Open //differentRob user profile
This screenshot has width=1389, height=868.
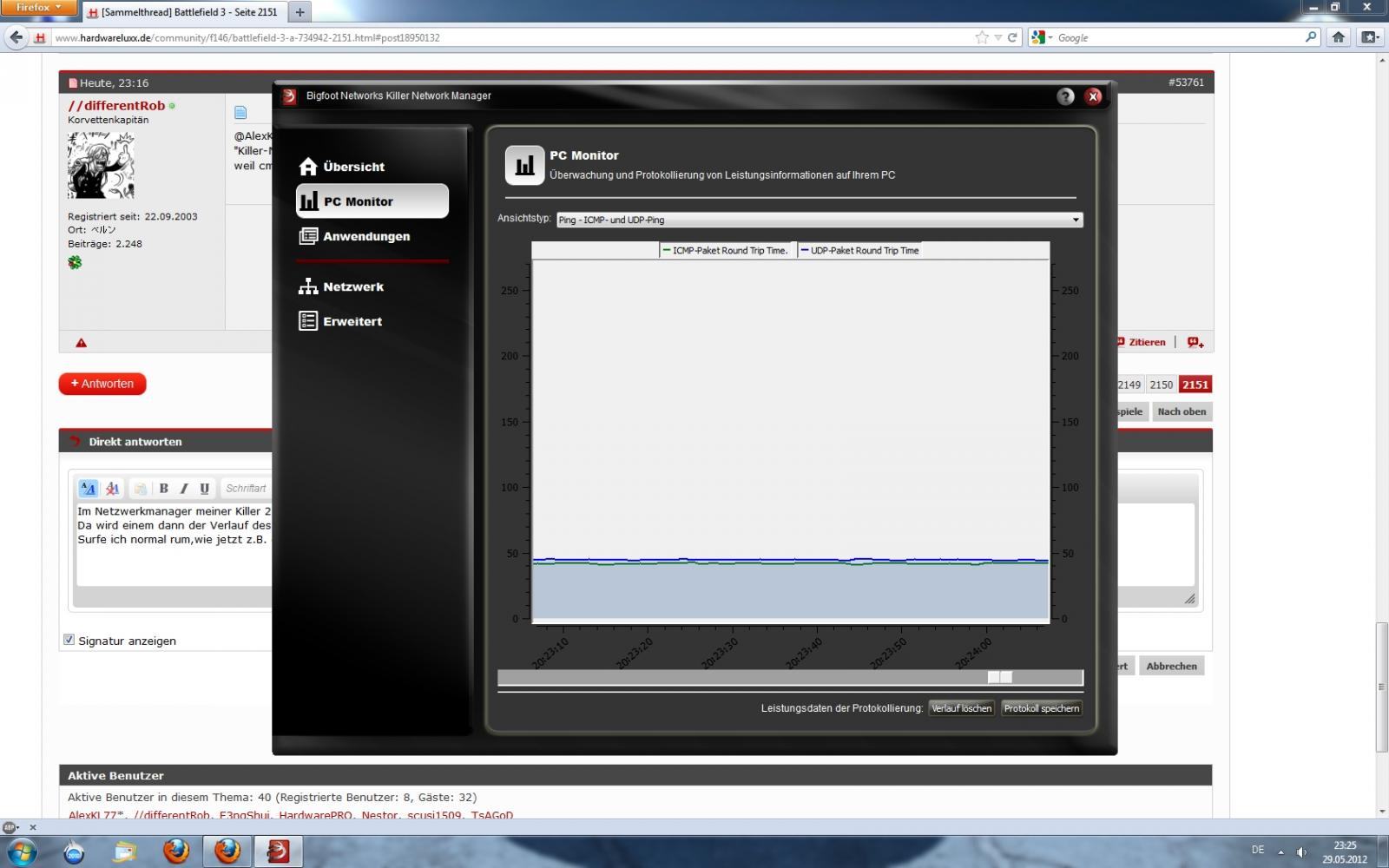pyautogui.click(x=116, y=105)
